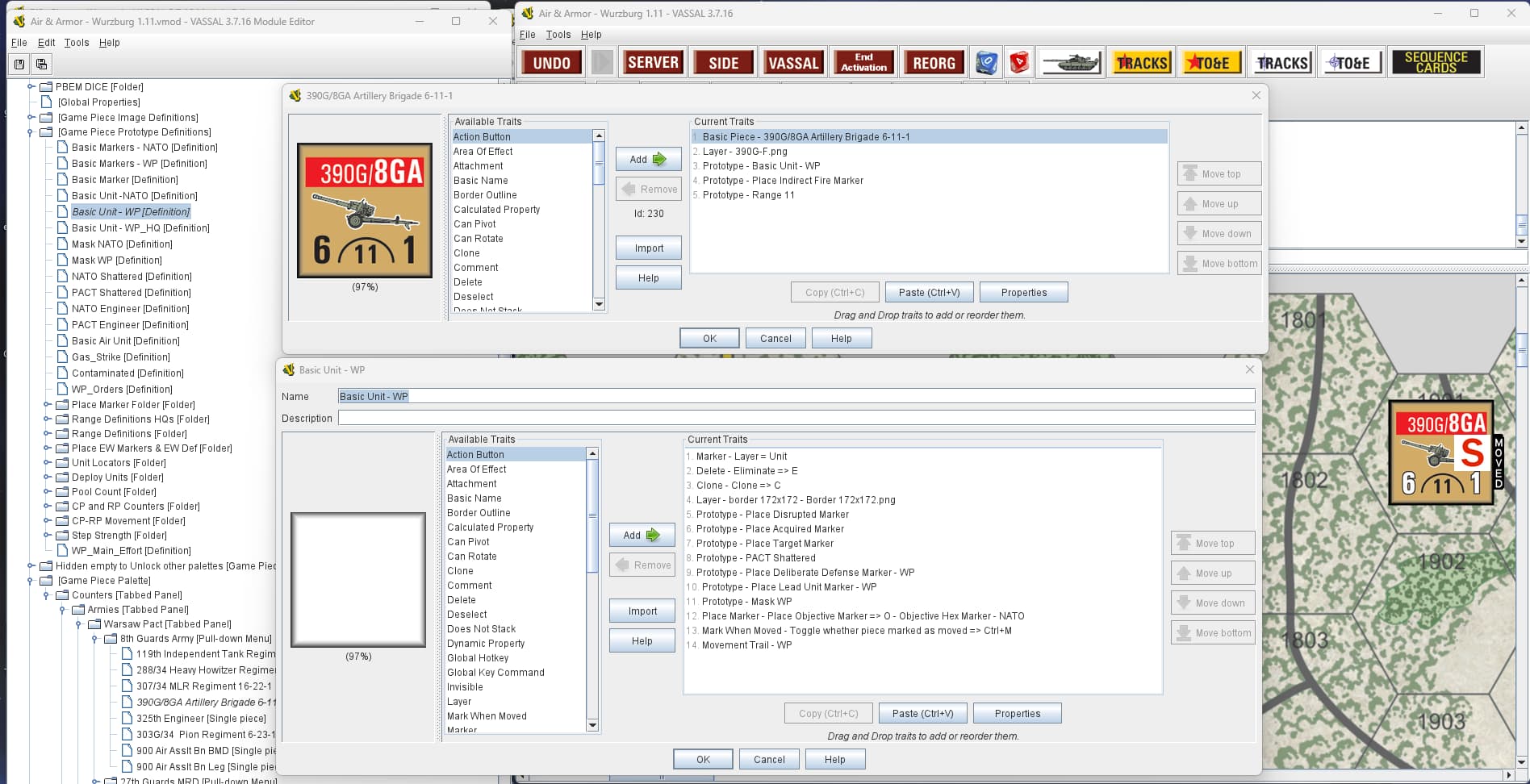Expand Step Strength folder

pyautogui.click(x=47, y=536)
